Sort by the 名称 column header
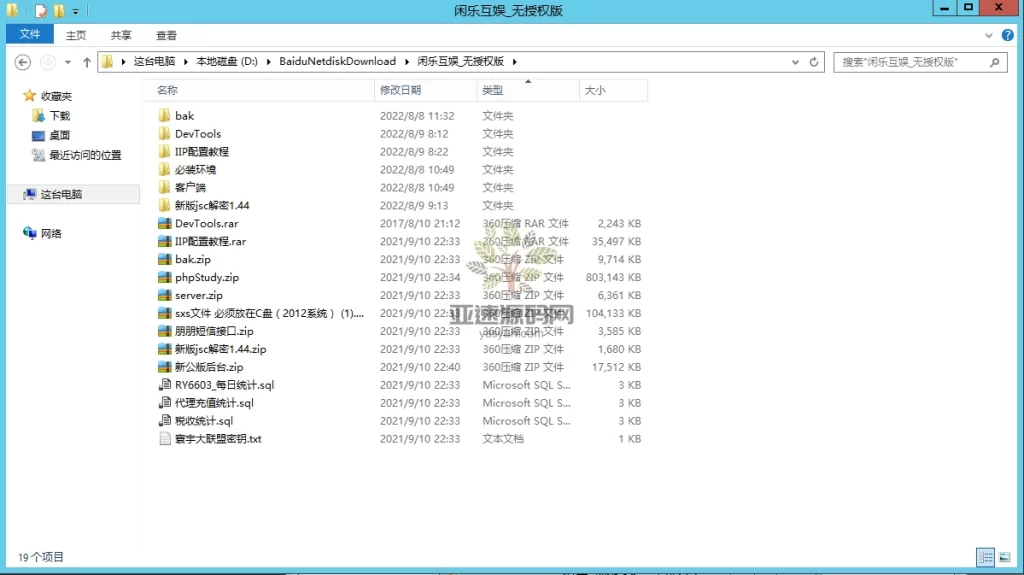The width and height of the screenshot is (1024, 575). 259,90
